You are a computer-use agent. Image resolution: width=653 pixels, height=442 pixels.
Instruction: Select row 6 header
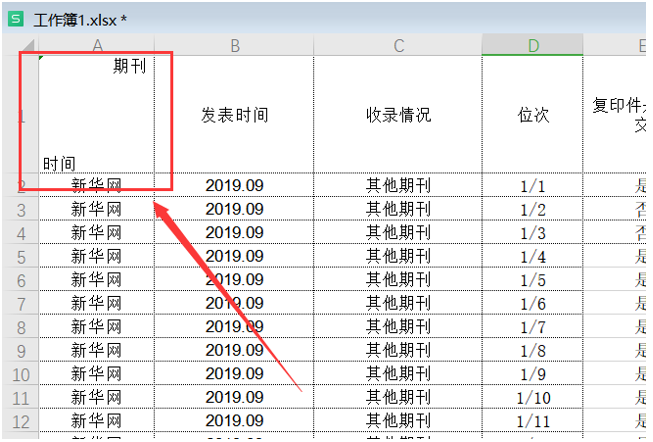point(21,280)
